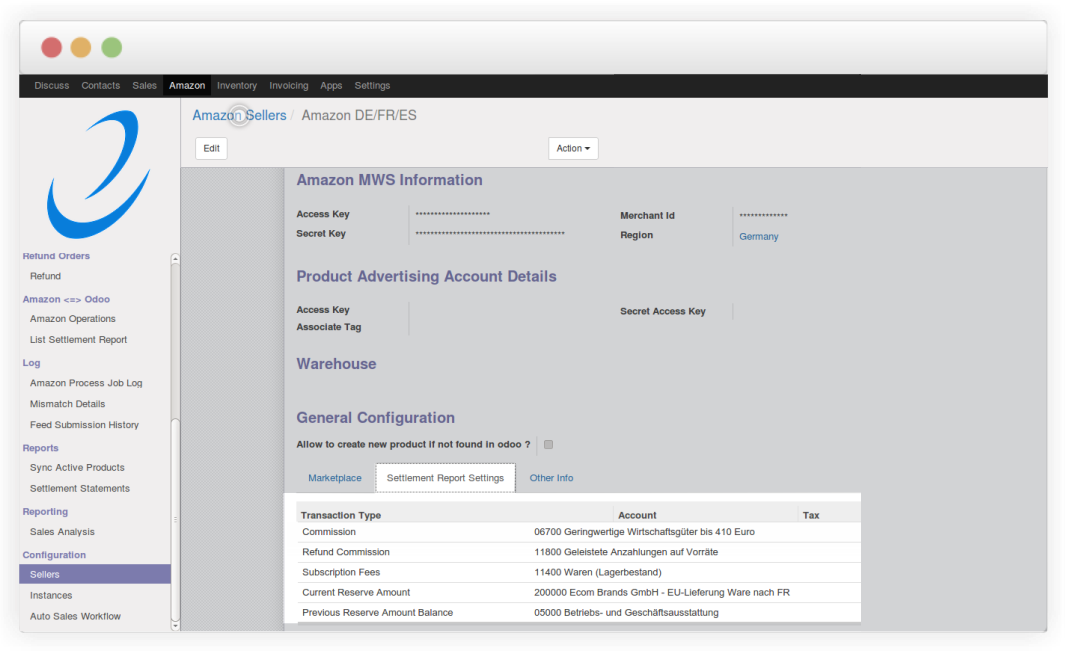This screenshot has width=1066, height=652.
Task: Switch to the Marketplace tab
Action: pos(334,478)
